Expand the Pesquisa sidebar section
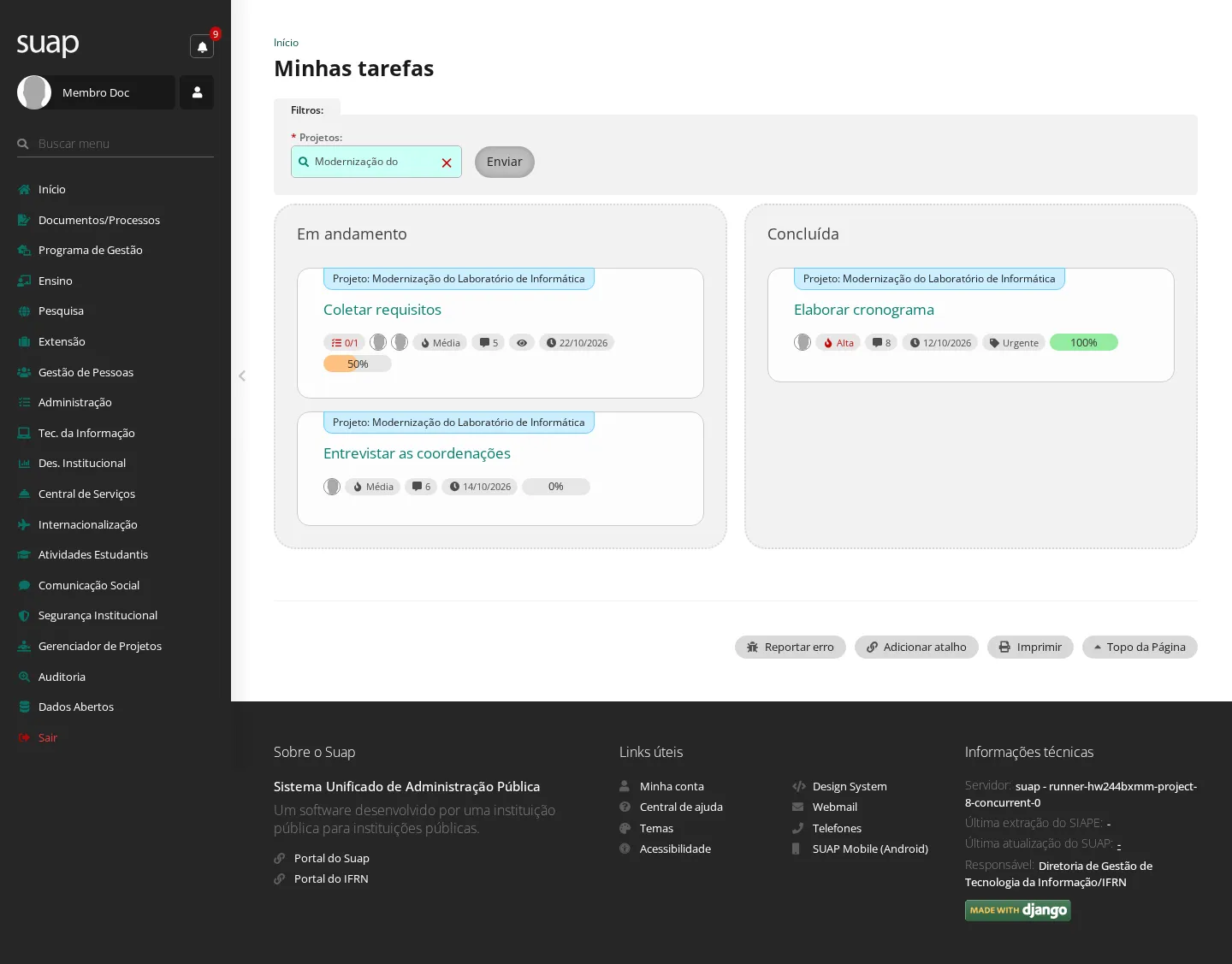The height and width of the screenshot is (964, 1232). coord(115,310)
